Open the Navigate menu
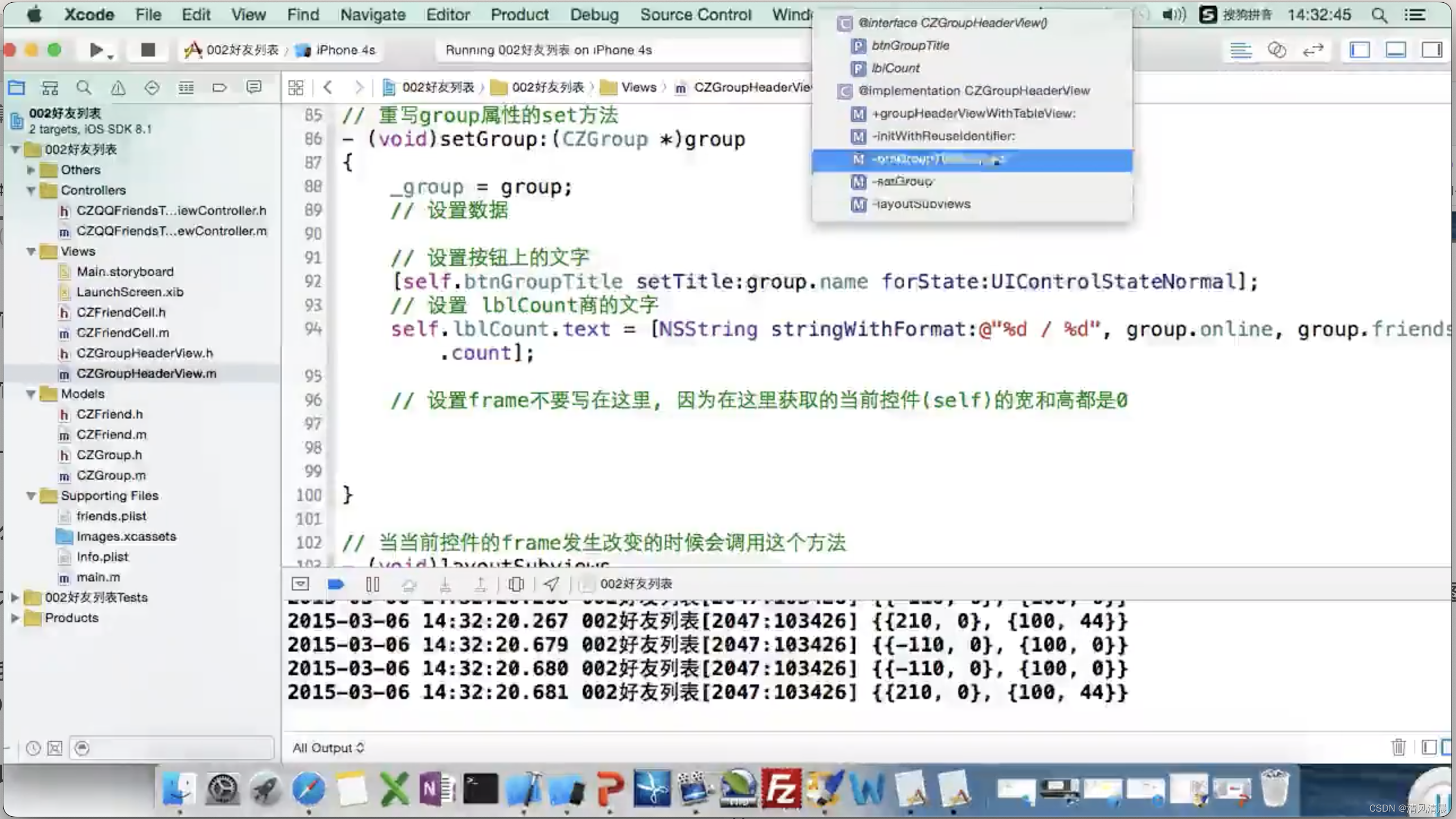 [x=373, y=15]
